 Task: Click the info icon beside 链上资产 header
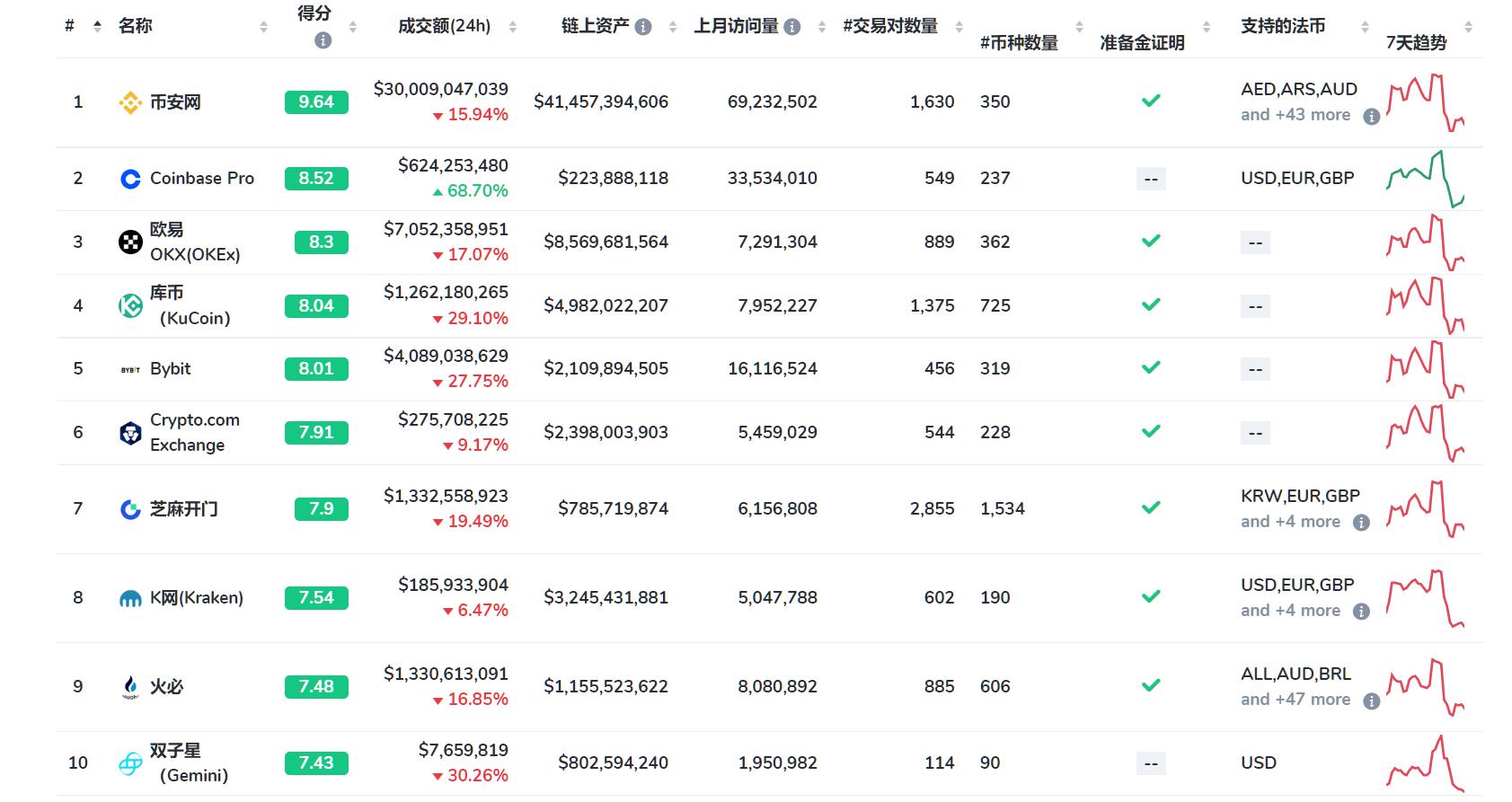pos(643,27)
